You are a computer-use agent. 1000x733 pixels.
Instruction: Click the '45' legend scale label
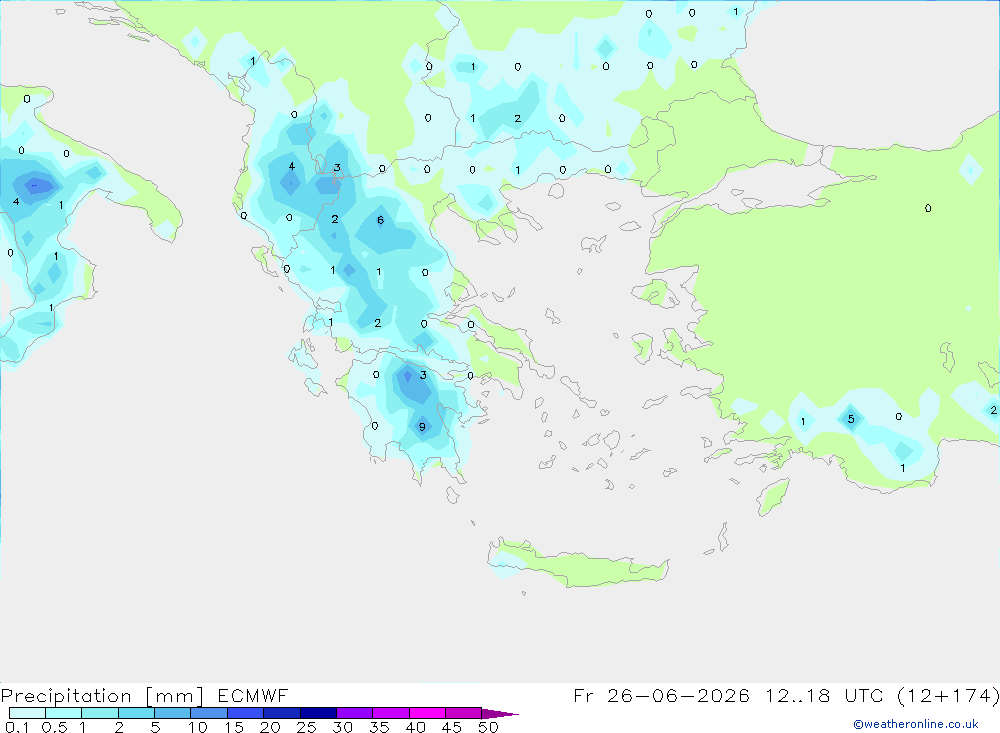tap(452, 727)
